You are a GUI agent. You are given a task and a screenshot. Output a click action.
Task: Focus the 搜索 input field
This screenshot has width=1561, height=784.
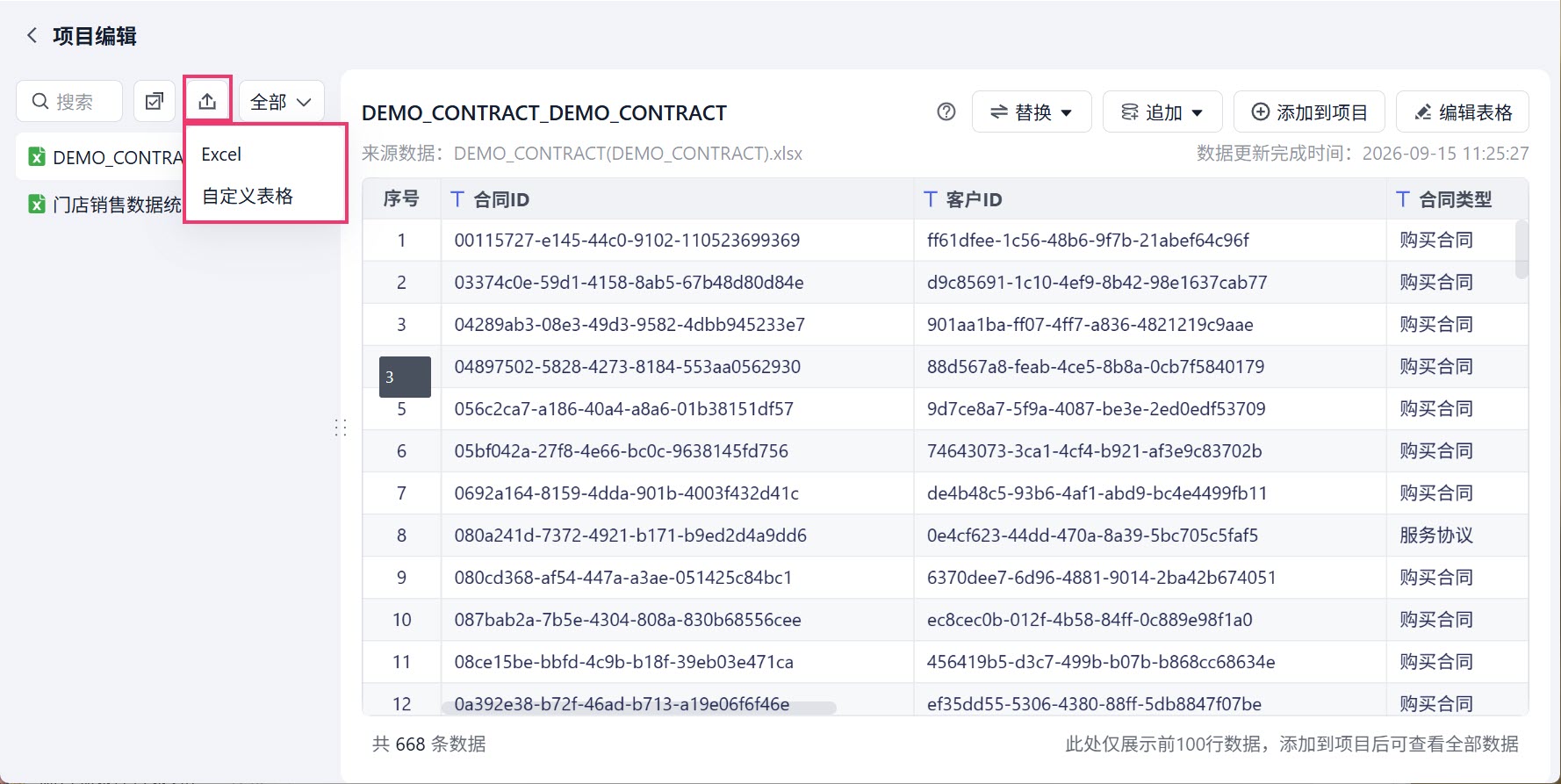click(x=69, y=101)
